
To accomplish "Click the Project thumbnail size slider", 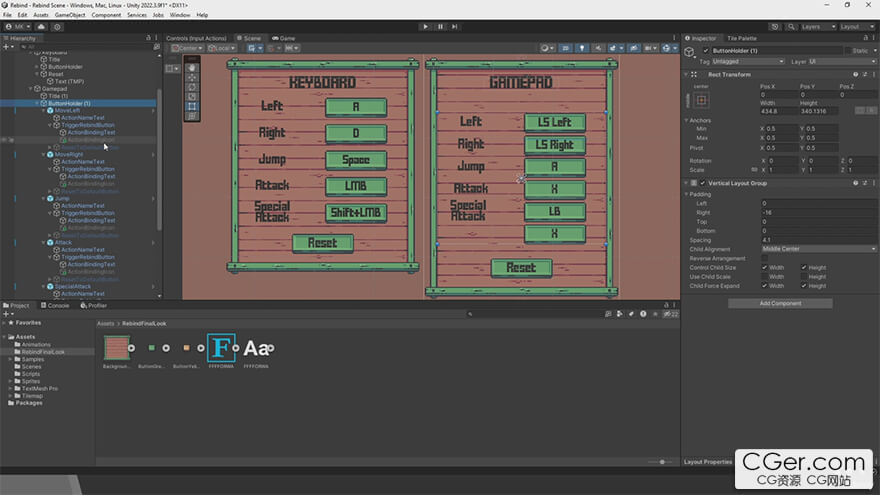I will [661, 462].
